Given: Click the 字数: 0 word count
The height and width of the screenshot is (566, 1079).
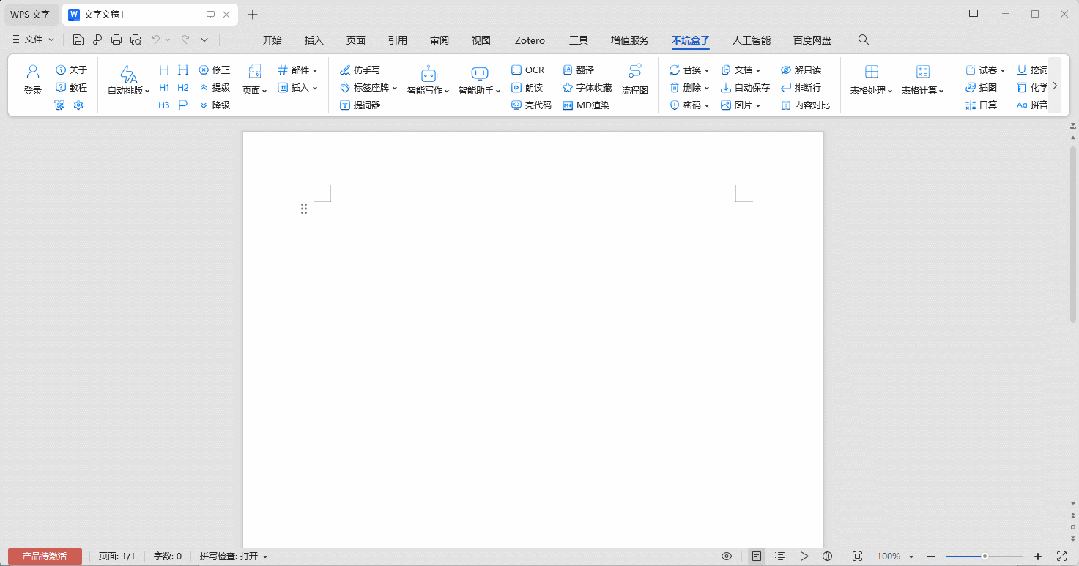Looking at the screenshot, I should click(167, 556).
